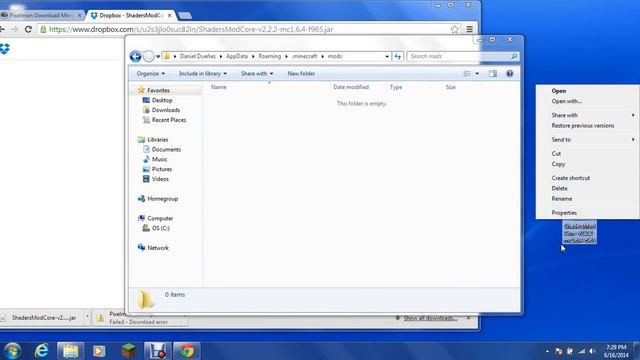Sort by Size column header
The height and width of the screenshot is (360, 640).
click(451, 87)
